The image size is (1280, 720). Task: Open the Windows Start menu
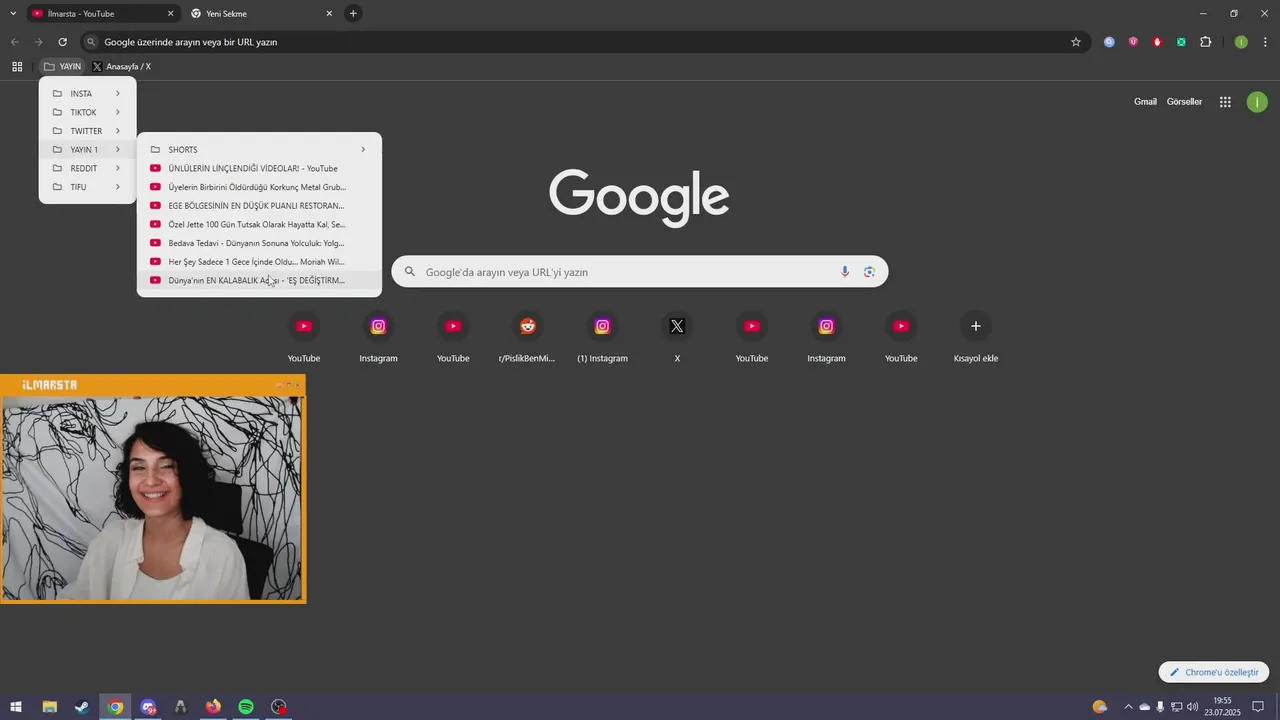click(16, 707)
